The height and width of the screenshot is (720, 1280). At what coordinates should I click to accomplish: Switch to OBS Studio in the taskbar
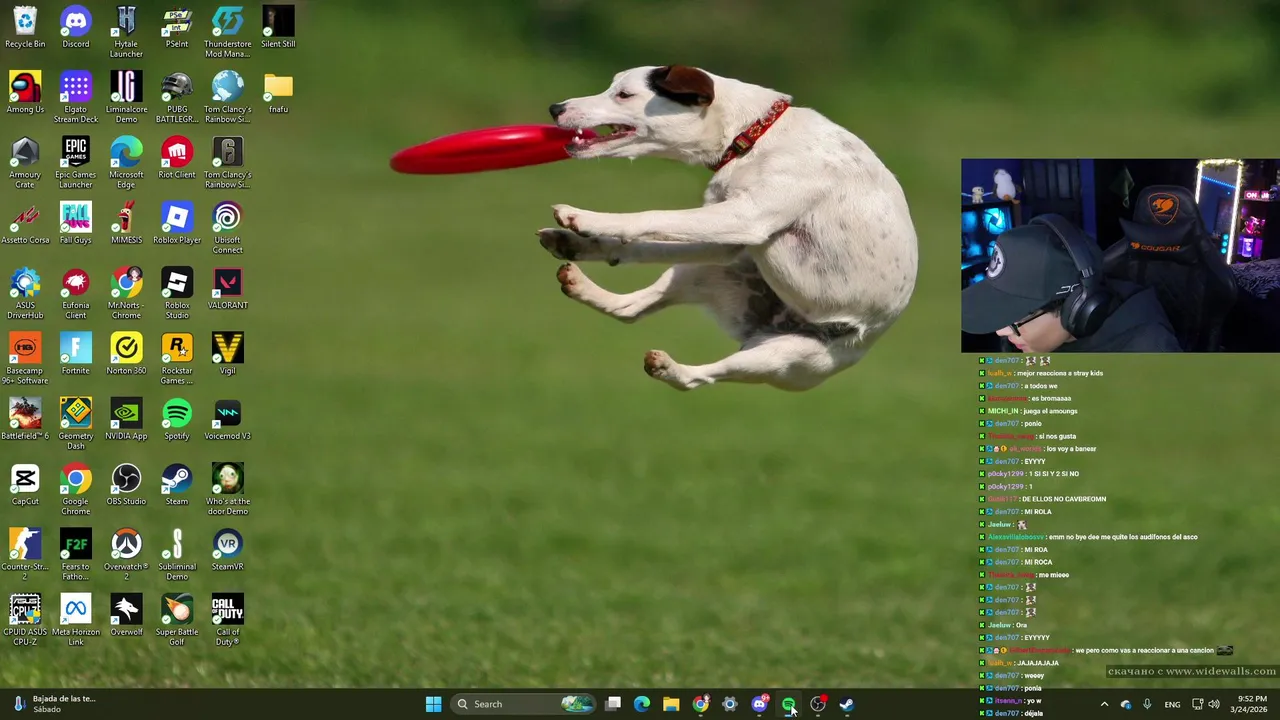pyautogui.click(x=818, y=704)
